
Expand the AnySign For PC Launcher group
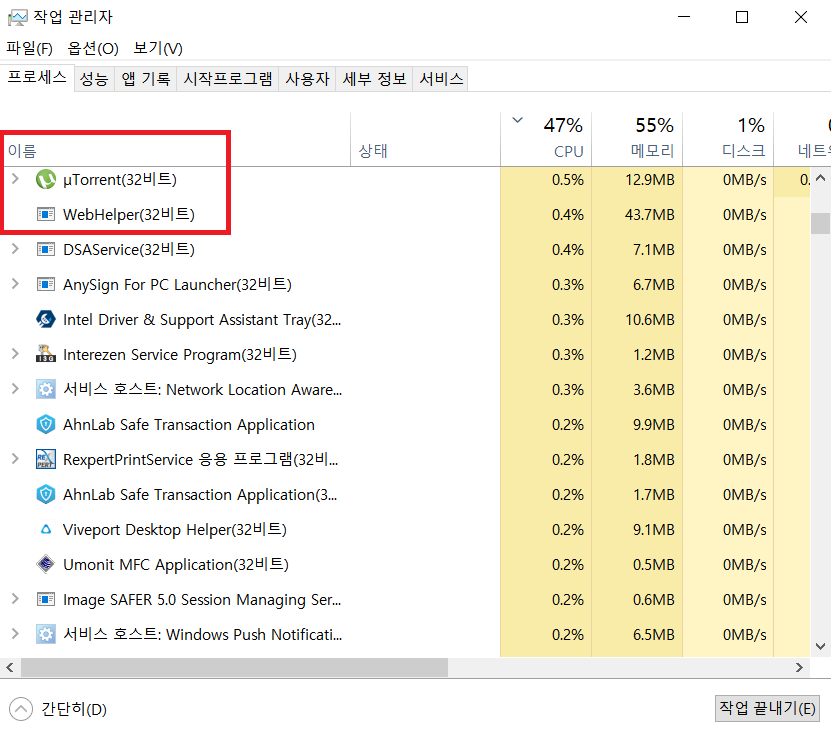15,284
